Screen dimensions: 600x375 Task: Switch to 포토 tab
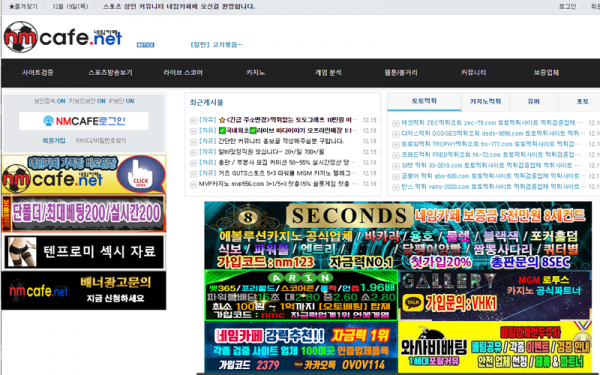582,101
